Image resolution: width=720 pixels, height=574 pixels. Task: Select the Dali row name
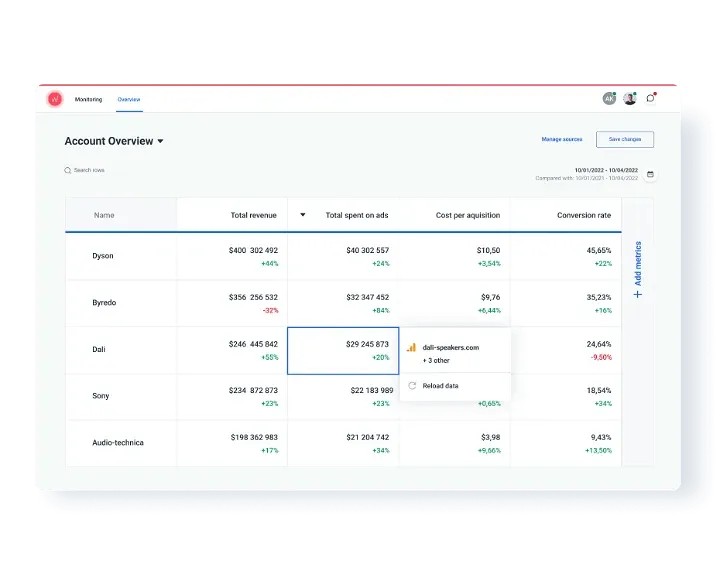[x=99, y=349]
